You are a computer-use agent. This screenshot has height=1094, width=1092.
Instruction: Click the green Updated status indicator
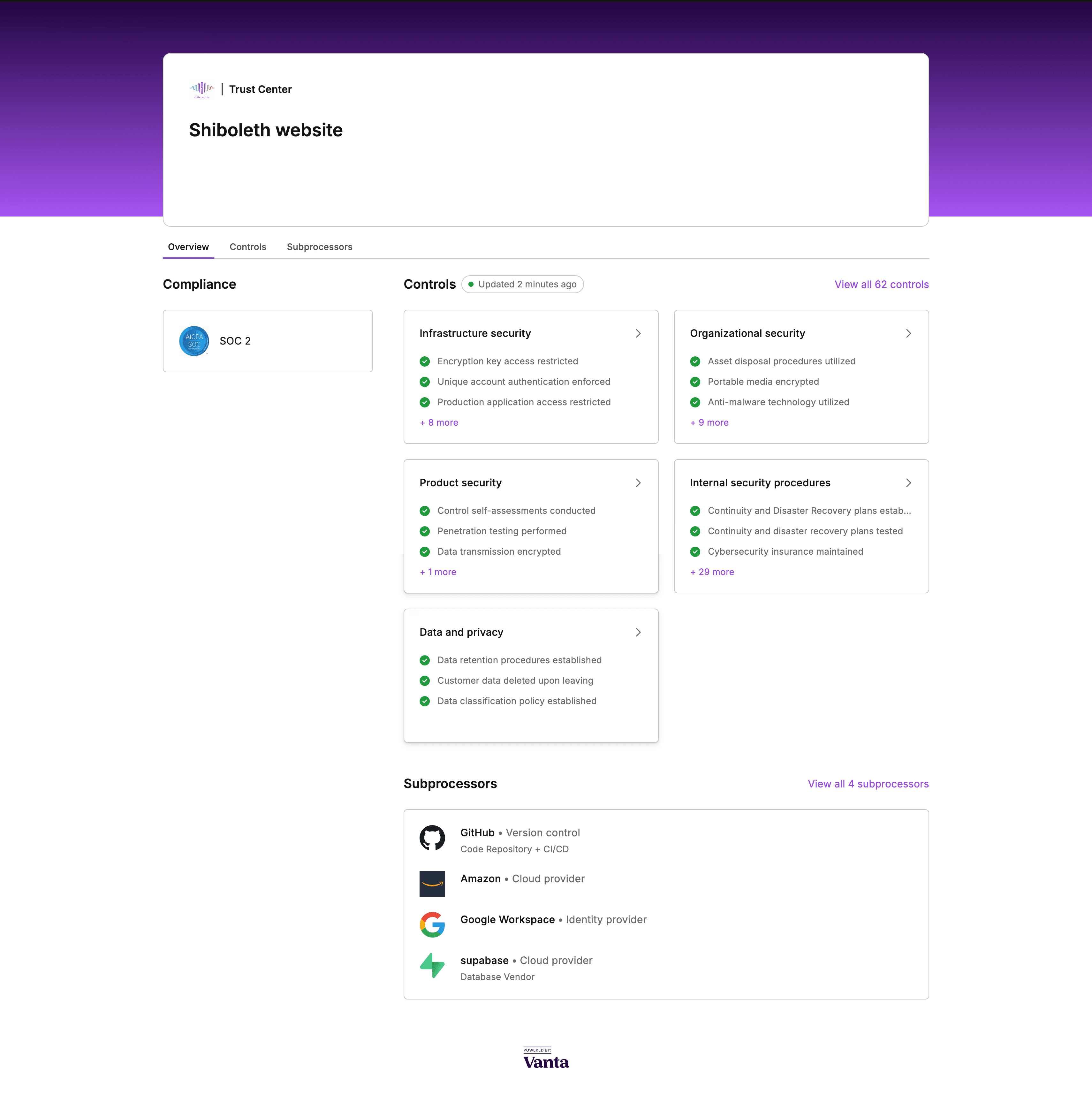470,284
